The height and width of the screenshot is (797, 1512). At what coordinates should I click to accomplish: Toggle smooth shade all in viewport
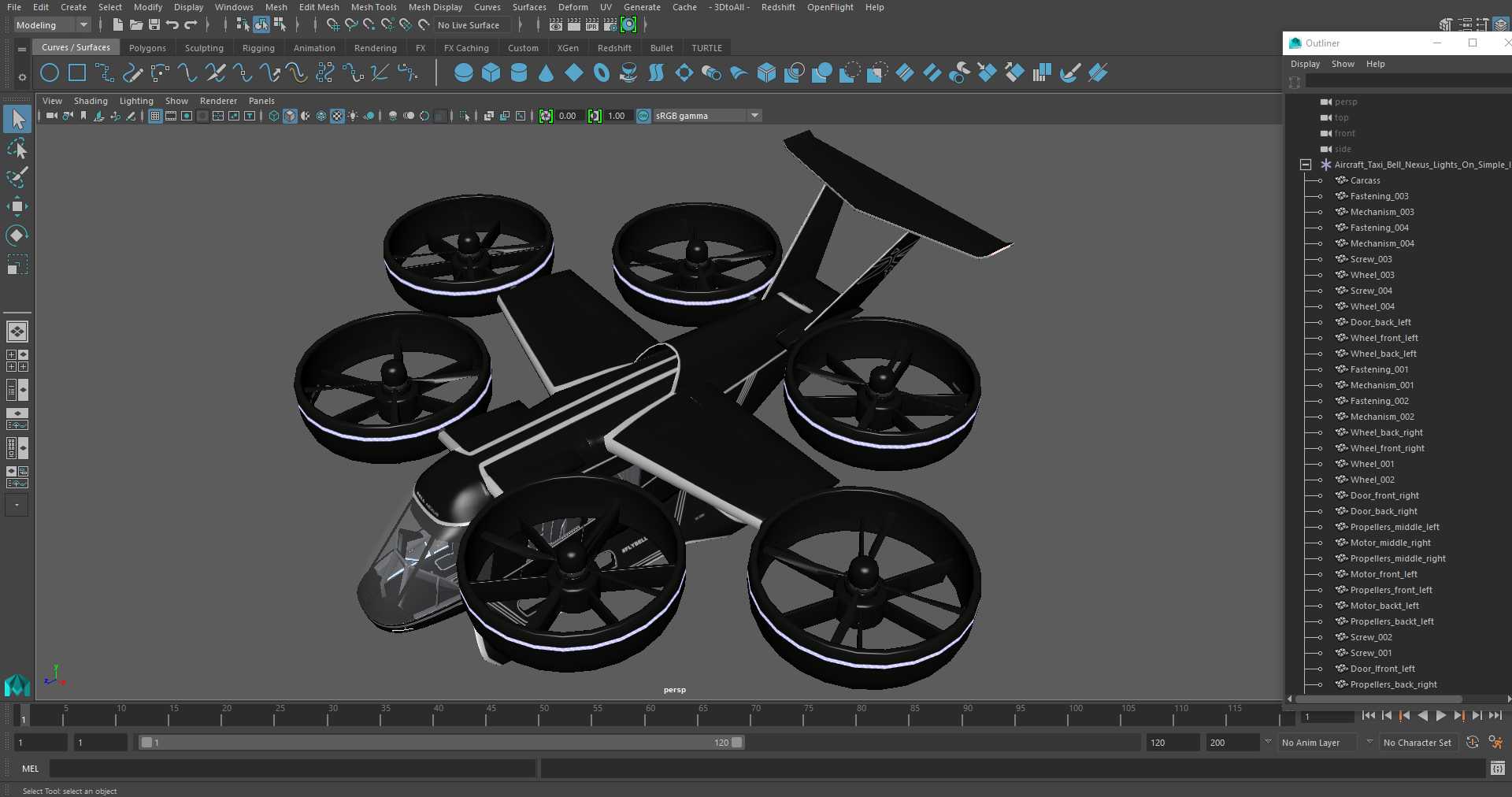point(290,116)
